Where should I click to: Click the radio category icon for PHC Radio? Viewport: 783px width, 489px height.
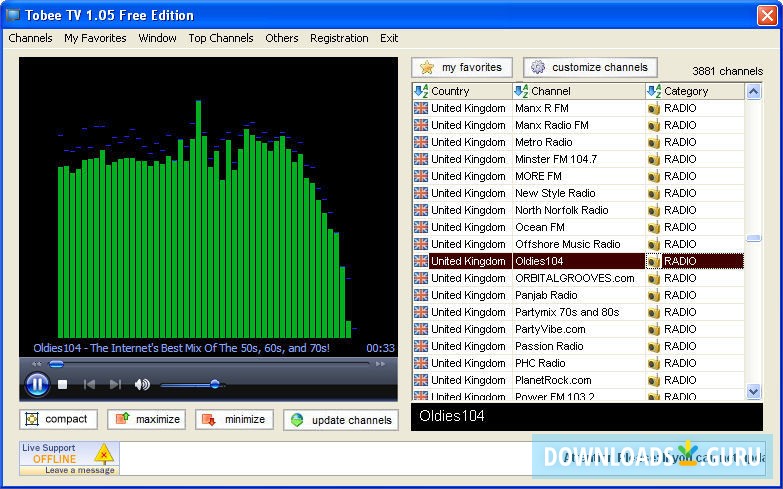click(x=654, y=363)
